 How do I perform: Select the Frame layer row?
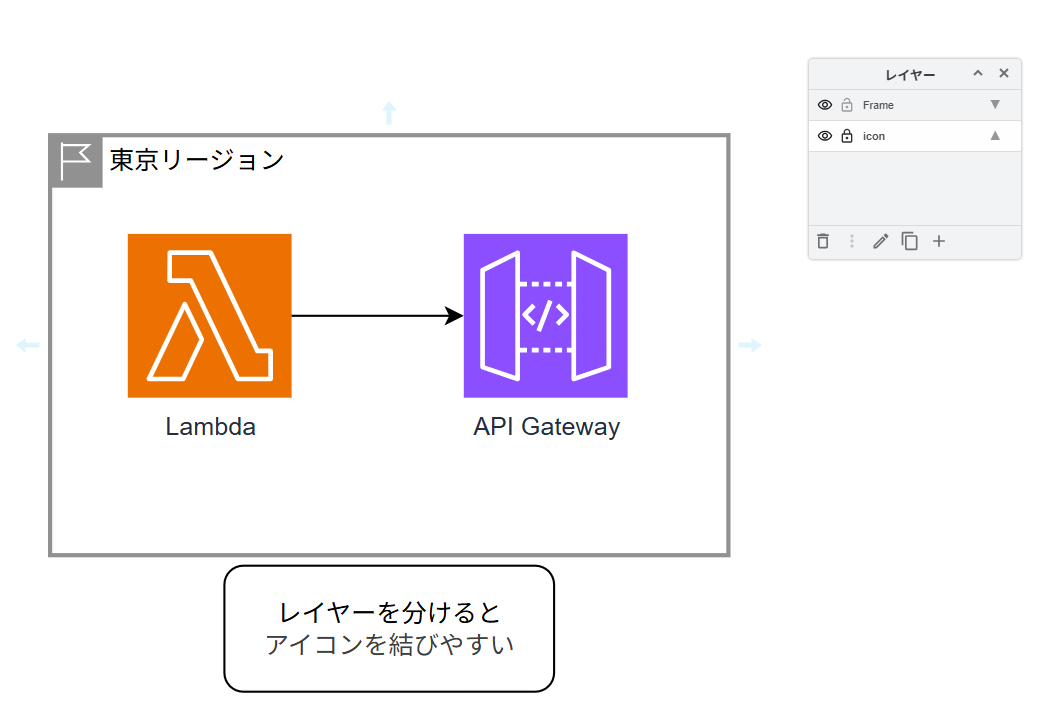click(x=920, y=105)
